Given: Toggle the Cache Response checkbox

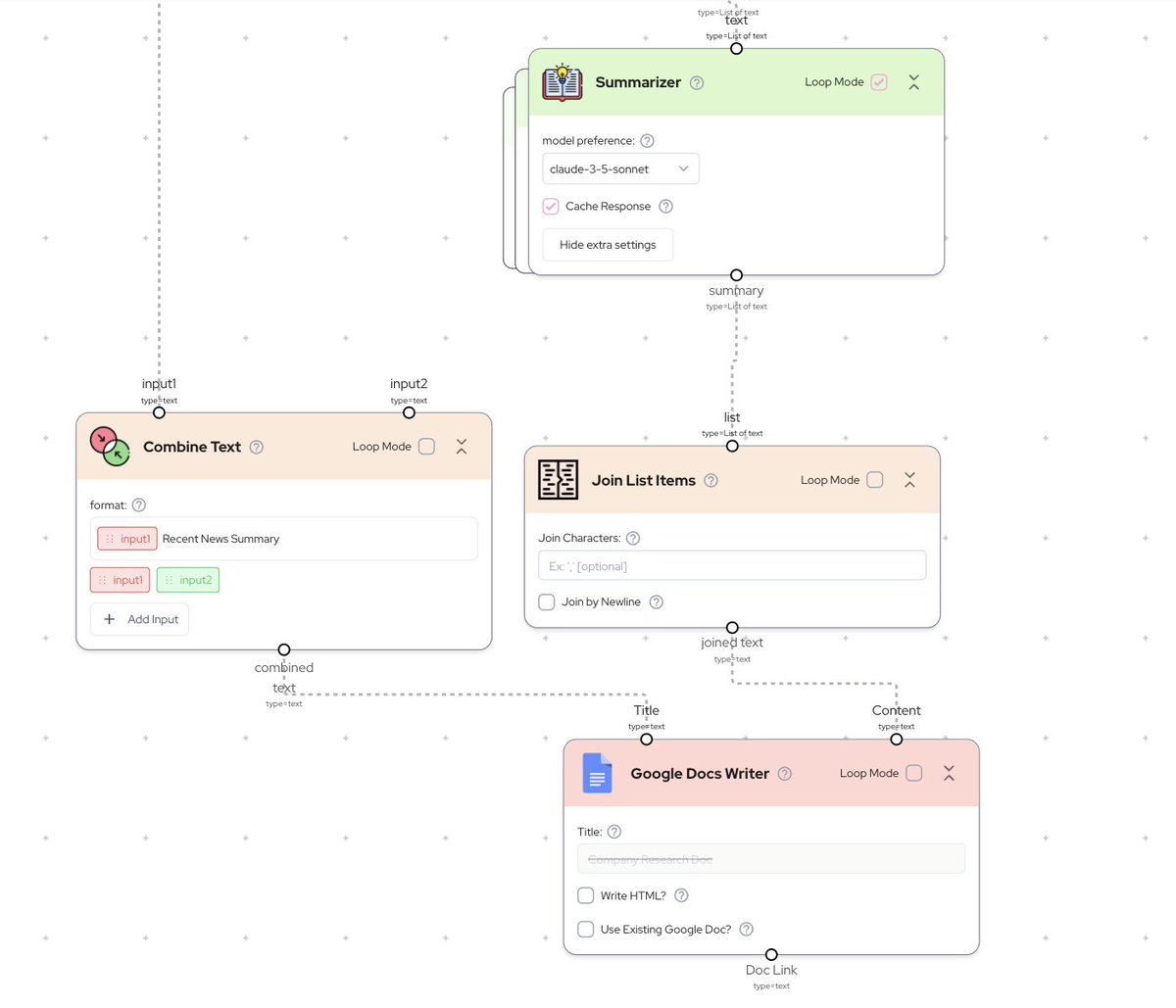Looking at the screenshot, I should click(551, 207).
